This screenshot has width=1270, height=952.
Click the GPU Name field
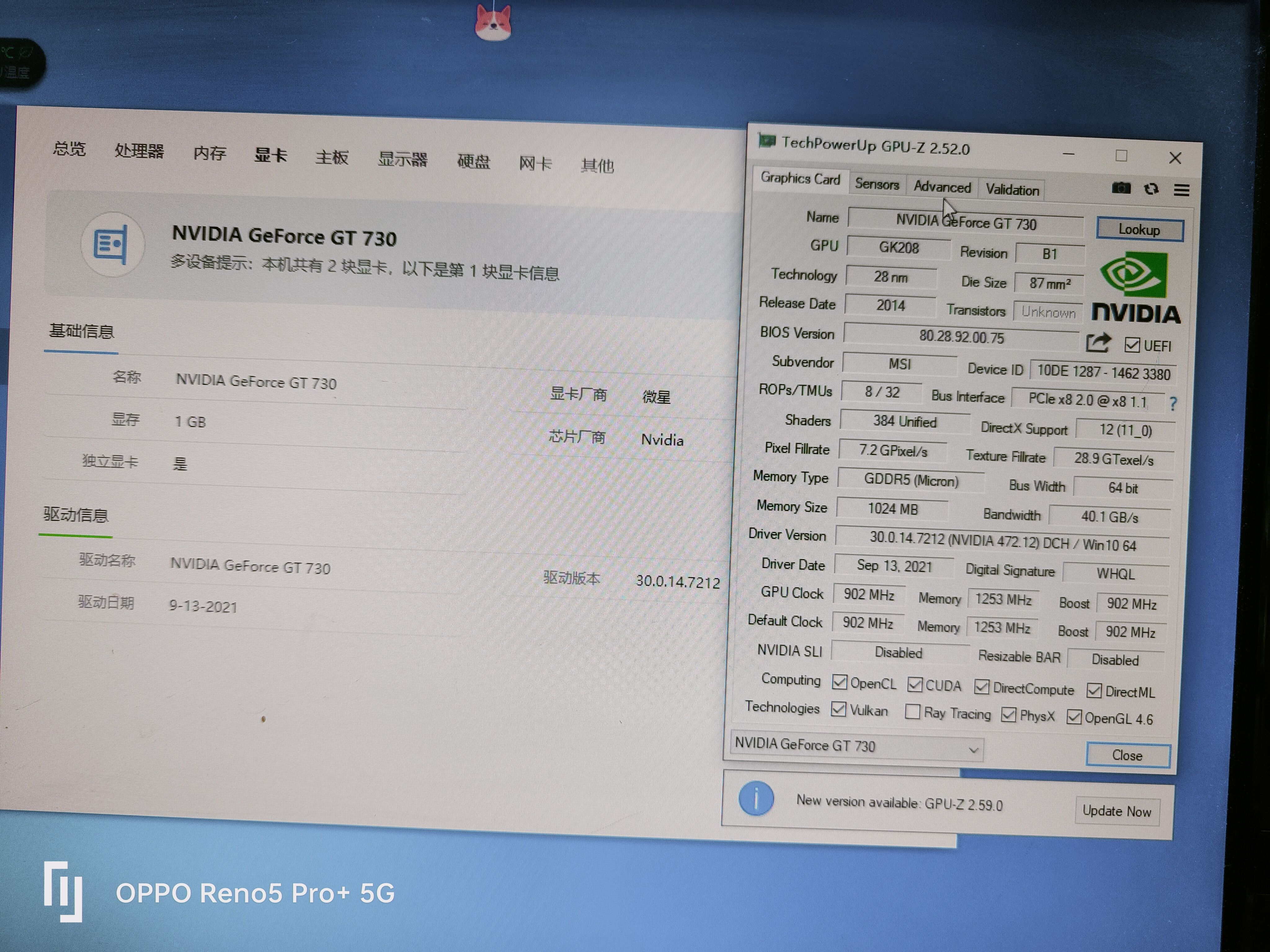(966, 223)
